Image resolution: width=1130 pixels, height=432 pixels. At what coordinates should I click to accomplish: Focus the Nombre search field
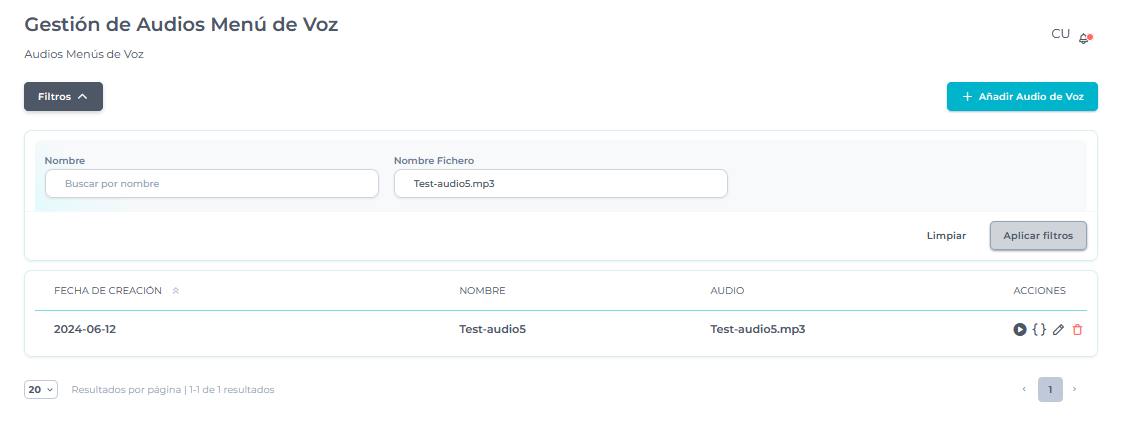point(212,184)
